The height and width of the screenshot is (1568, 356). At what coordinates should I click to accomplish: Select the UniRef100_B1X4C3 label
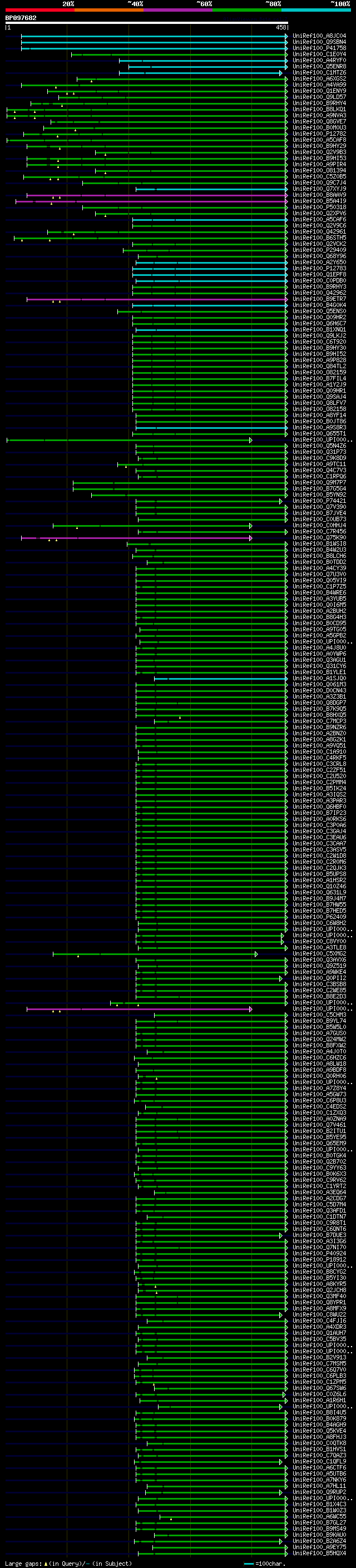pyautogui.click(x=319, y=1505)
